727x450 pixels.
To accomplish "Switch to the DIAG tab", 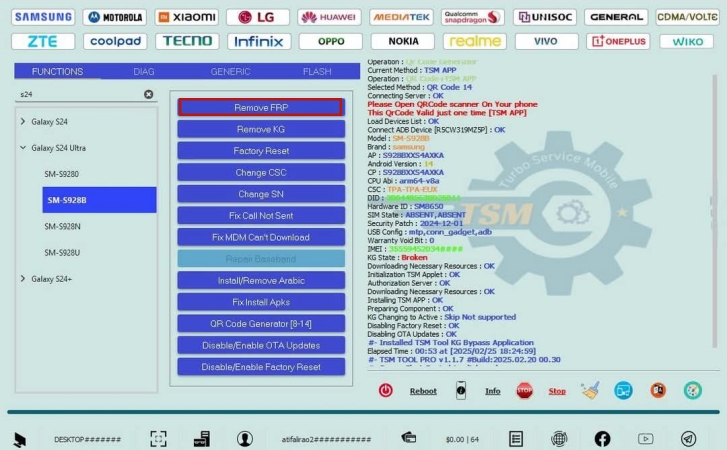I will point(144,71).
